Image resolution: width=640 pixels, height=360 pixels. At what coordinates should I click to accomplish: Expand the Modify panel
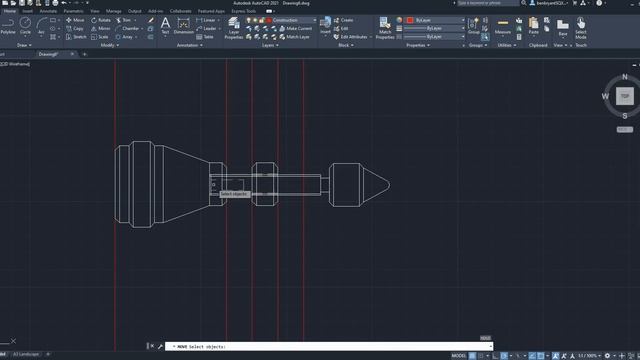110,45
